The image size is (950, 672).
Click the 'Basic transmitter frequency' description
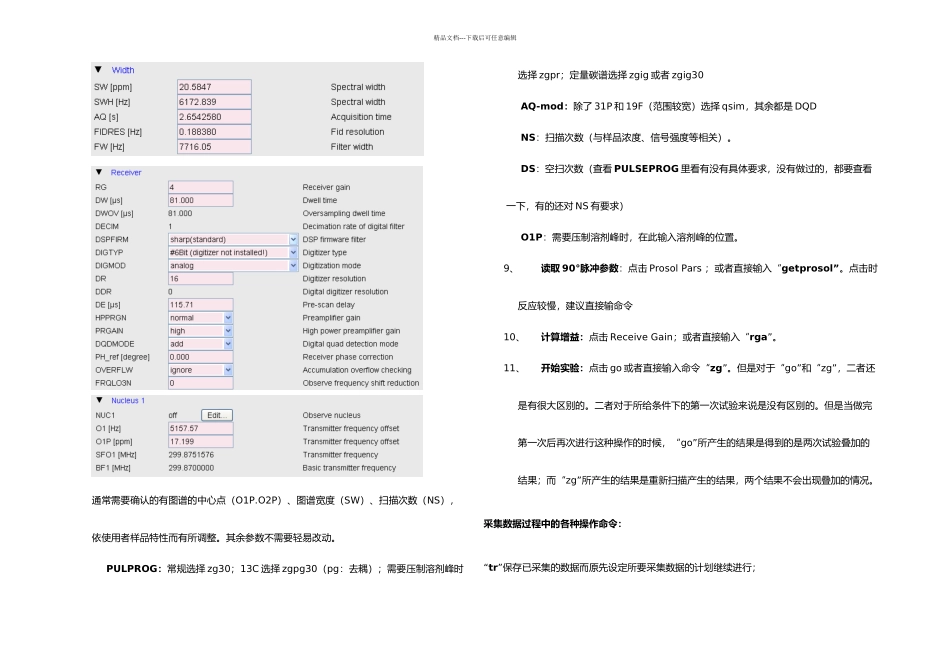coord(350,468)
